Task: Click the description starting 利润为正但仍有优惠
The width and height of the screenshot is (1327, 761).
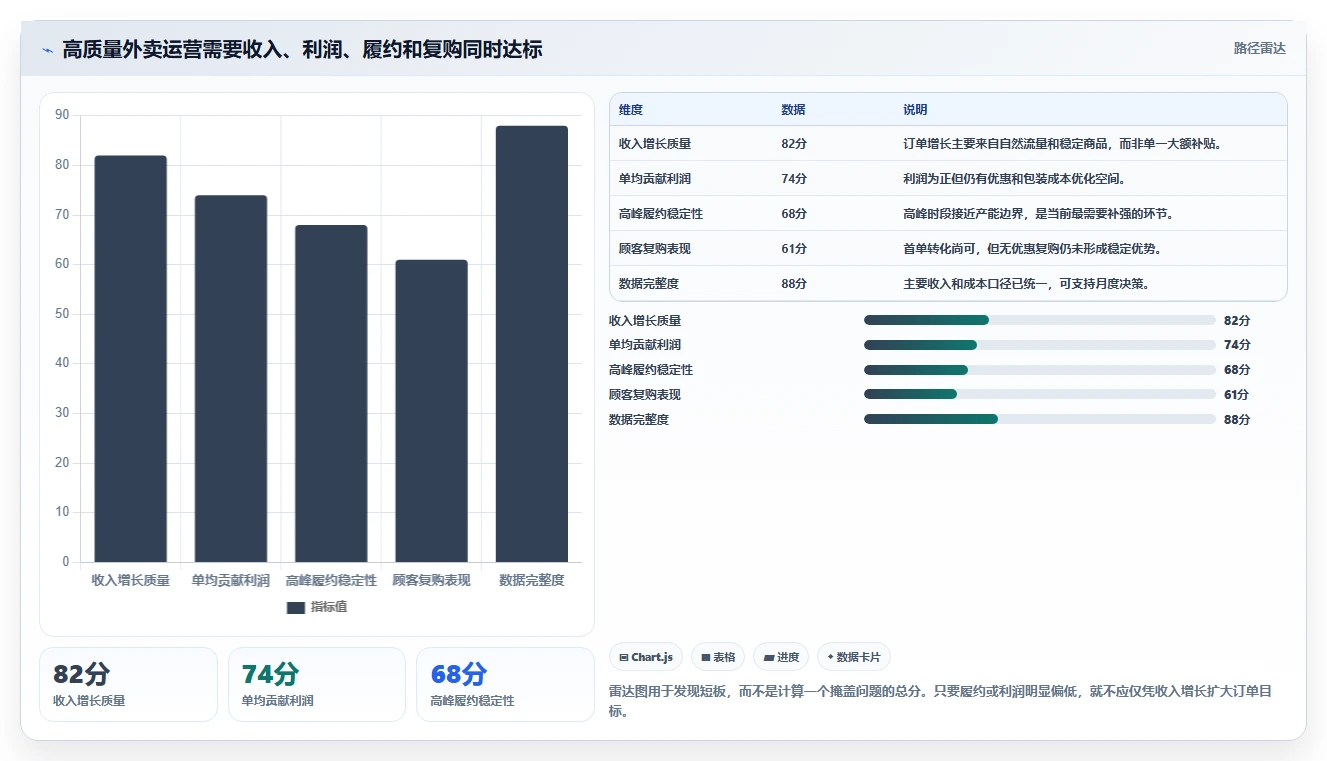Action: click(1014, 179)
